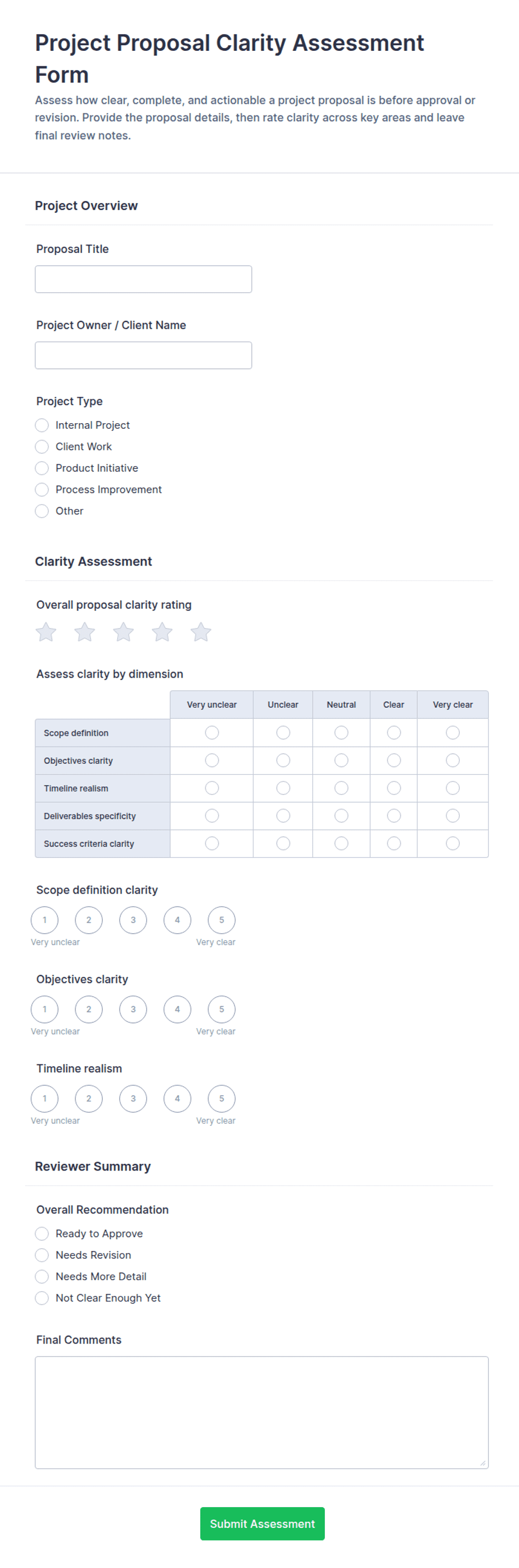Viewport: 519px width, 1568px height.
Task: Submit the assessment with the green button
Action: (262, 1523)
